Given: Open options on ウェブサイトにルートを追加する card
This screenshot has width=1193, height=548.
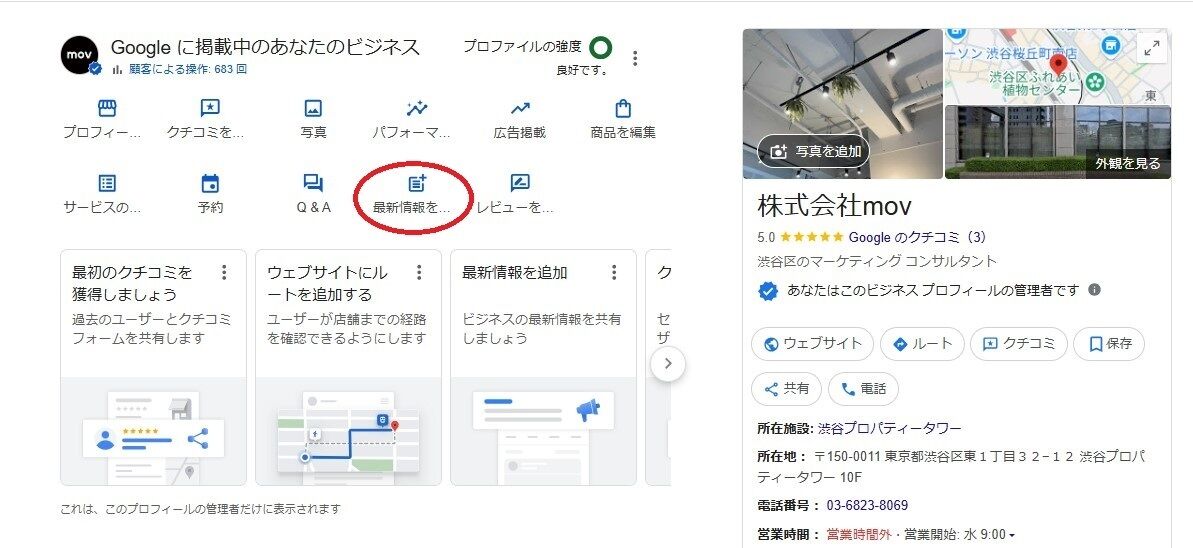Looking at the screenshot, I should (x=419, y=272).
